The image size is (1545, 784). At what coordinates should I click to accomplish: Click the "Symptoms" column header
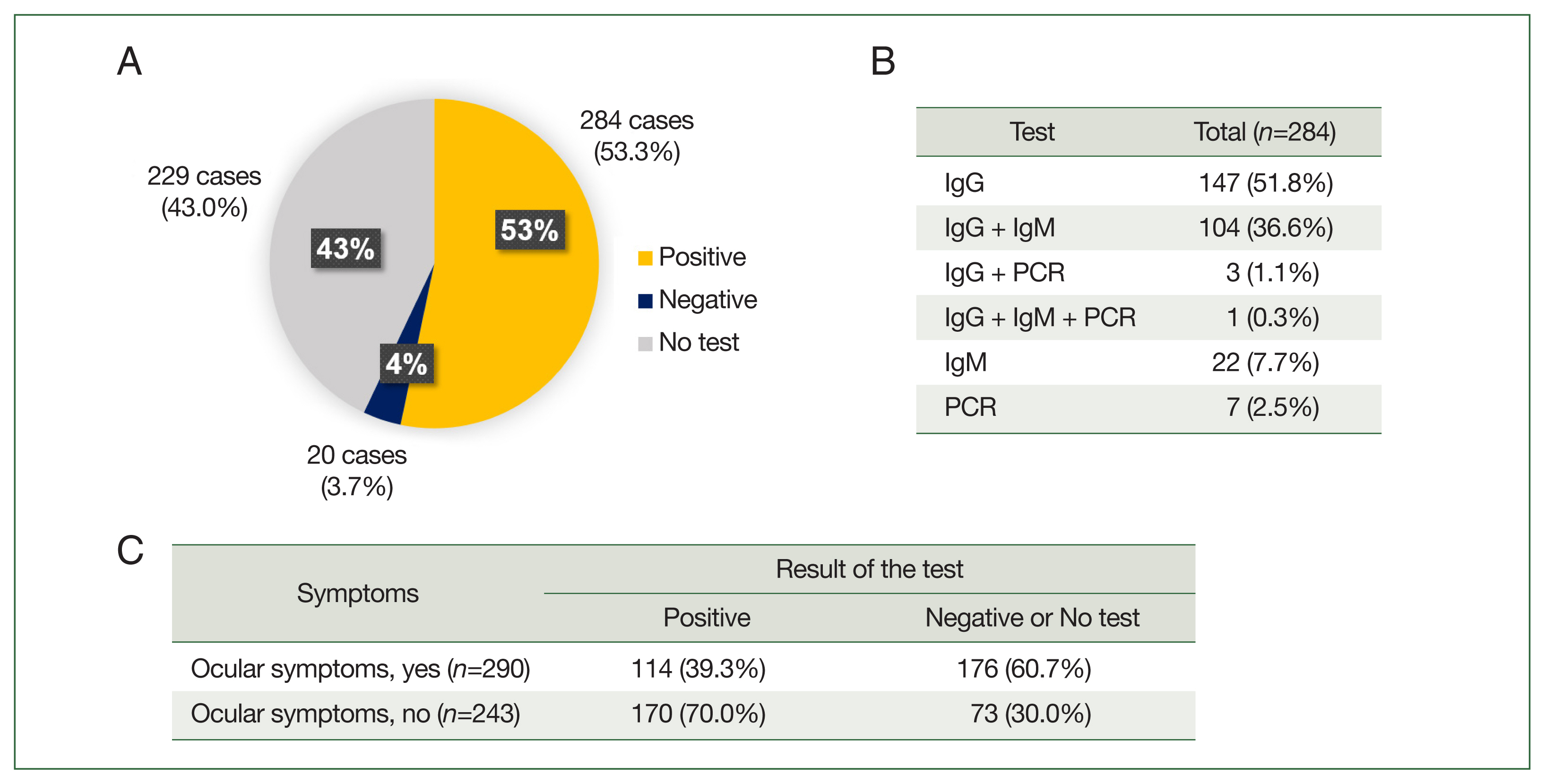[x=357, y=593]
